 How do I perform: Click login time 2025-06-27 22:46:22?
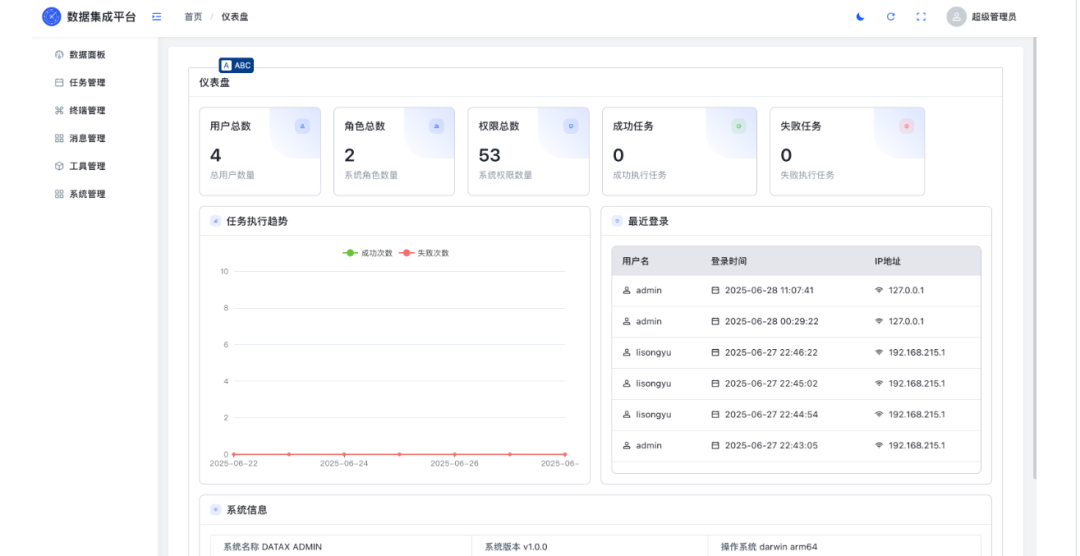771,352
